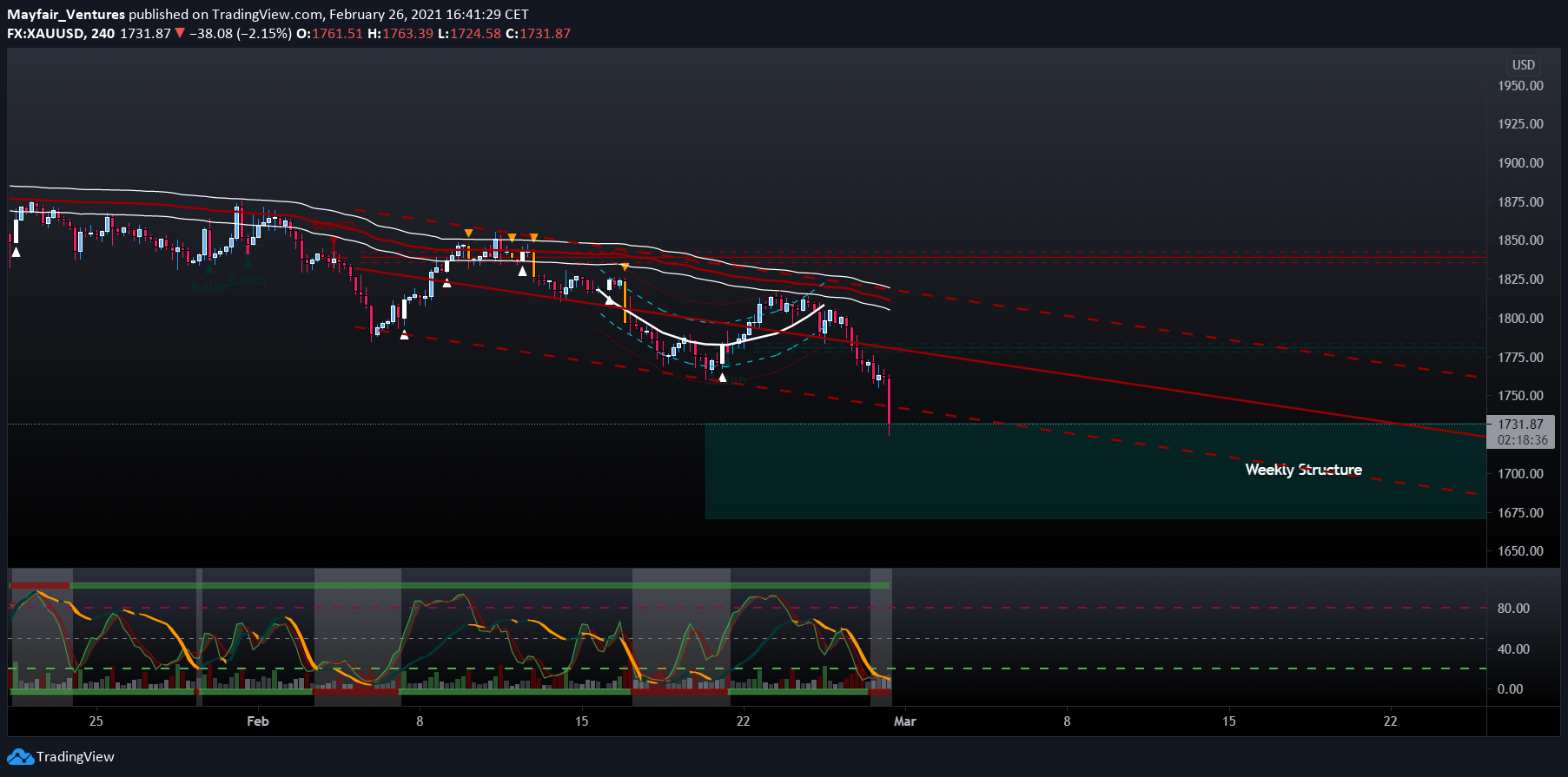Click the 1875.00 price axis label
This screenshot has width=1568, height=777.
pos(1520,202)
